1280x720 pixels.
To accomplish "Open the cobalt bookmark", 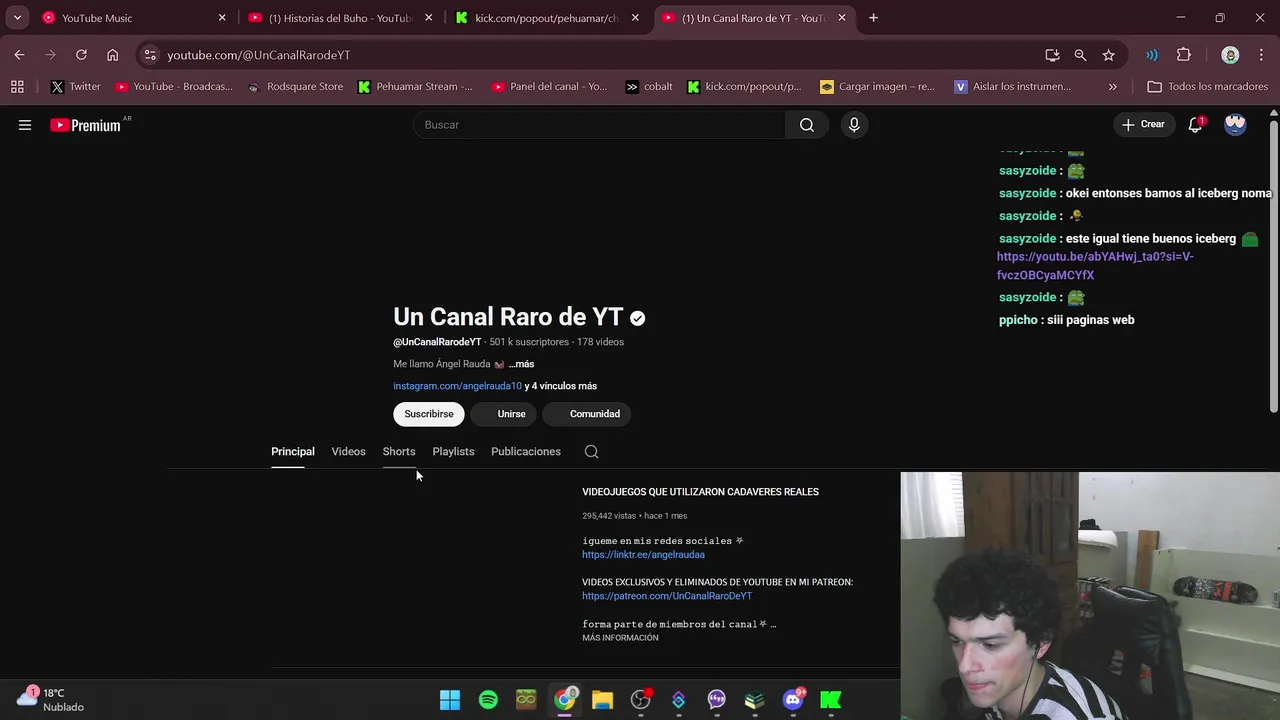I will tap(649, 87).
